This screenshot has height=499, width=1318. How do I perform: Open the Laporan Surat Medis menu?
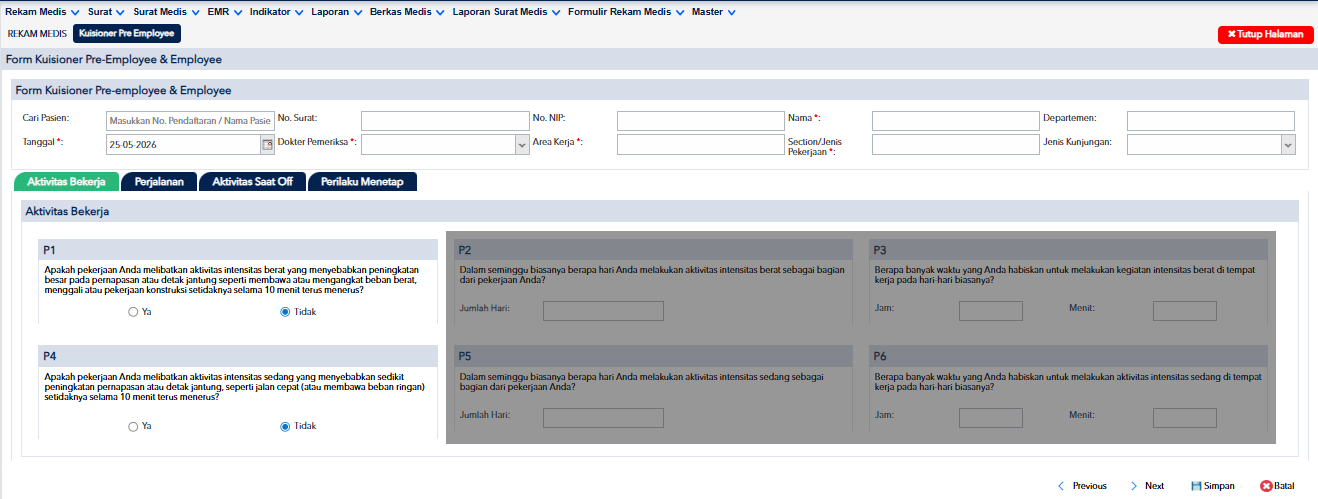(506, 12)
